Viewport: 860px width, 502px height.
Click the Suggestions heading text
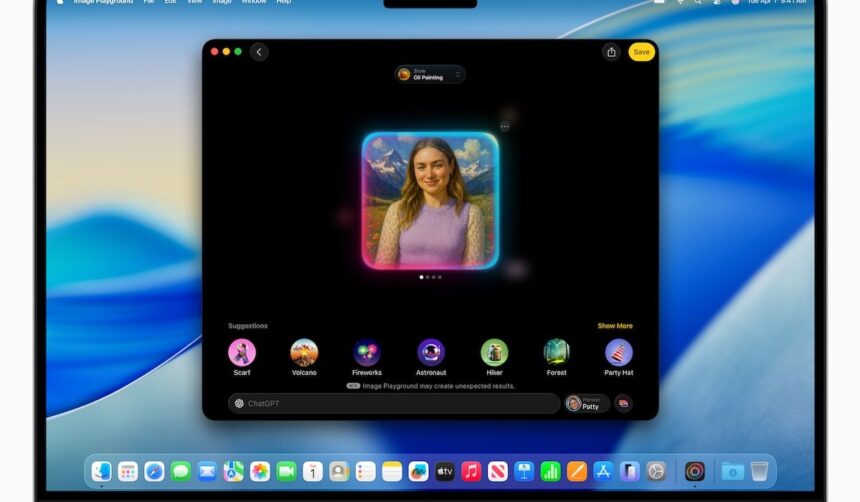[248, 326]
